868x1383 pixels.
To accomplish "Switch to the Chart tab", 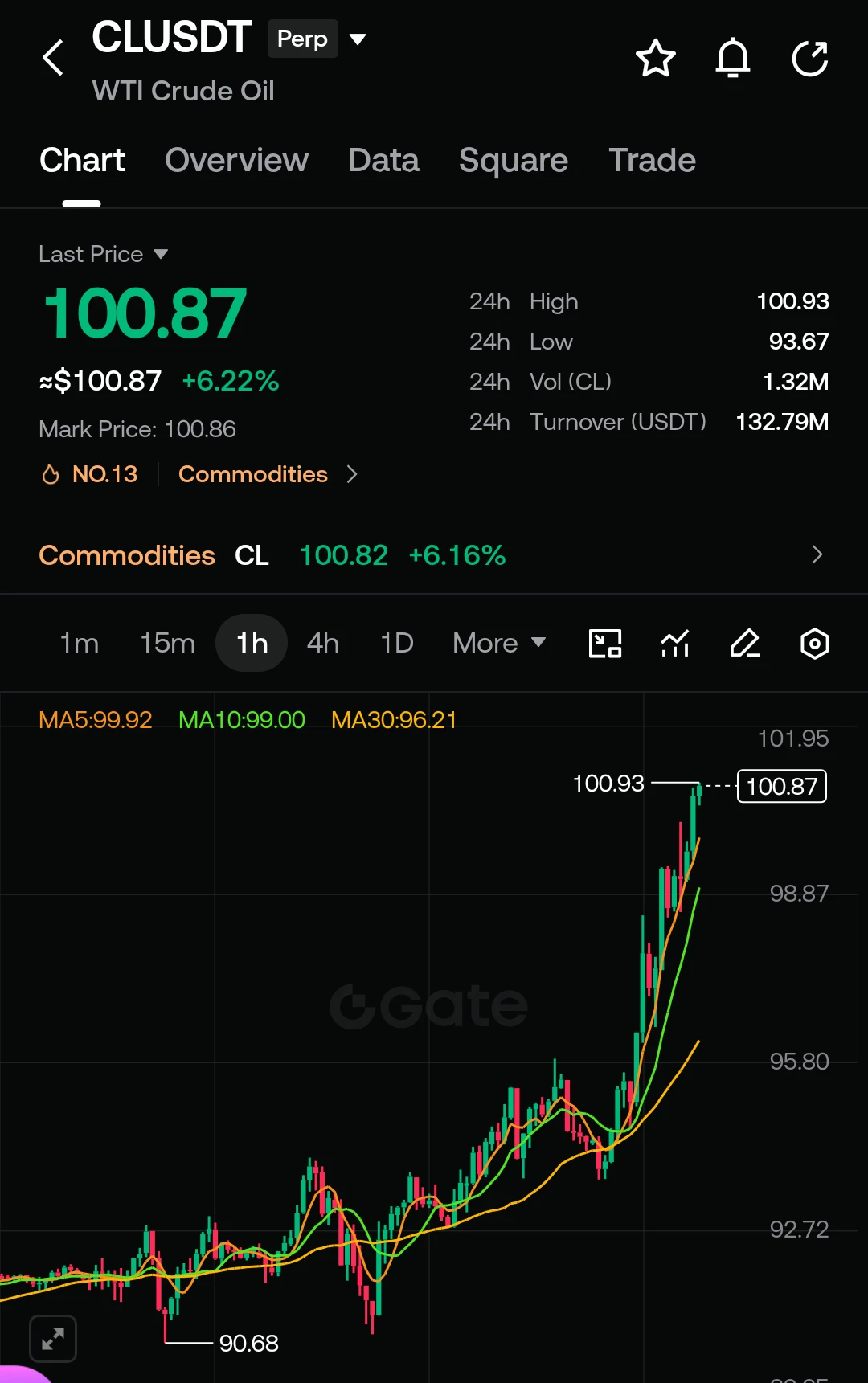I will pos(82,160).
